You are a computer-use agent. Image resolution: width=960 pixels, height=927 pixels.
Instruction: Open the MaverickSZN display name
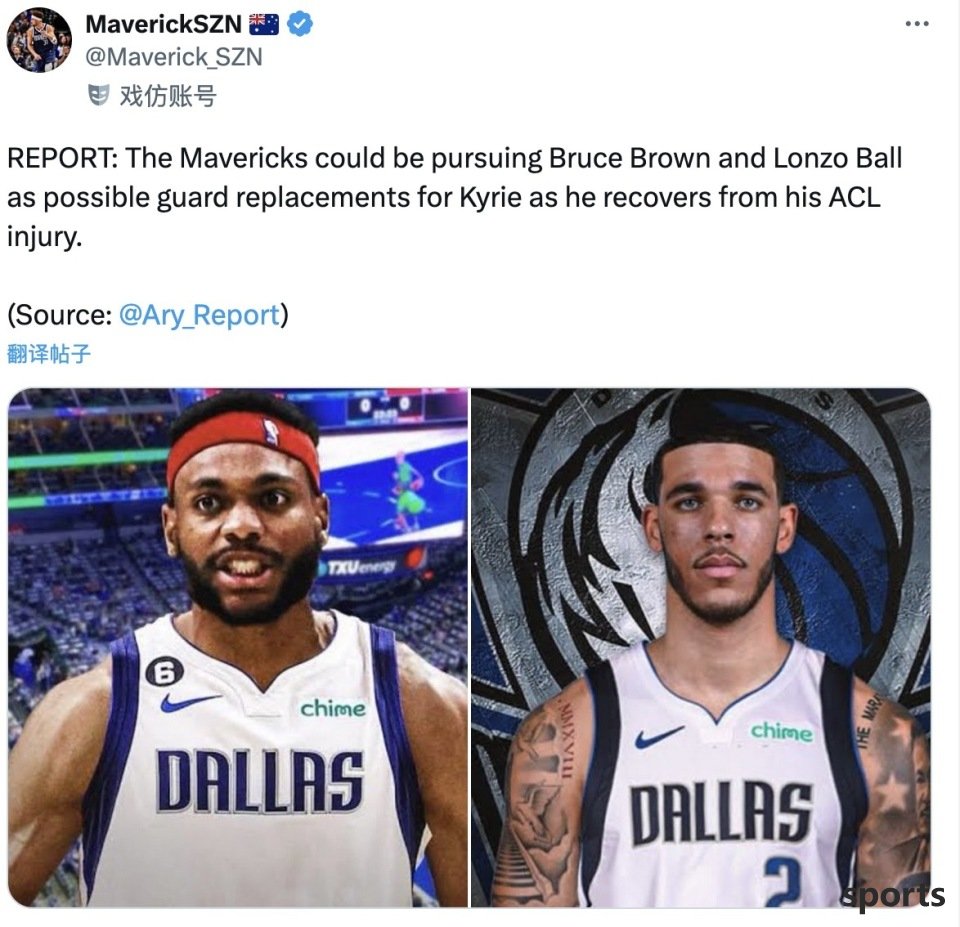[x=163, y=24]
